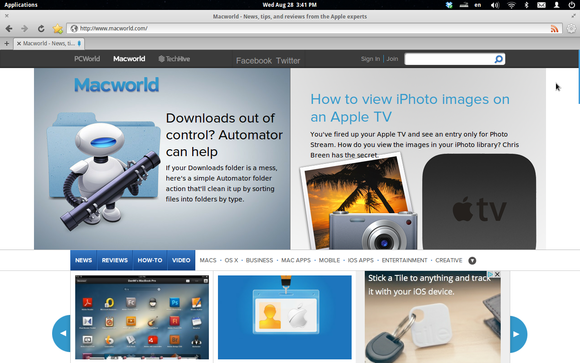
Task: Open the Twitter link
Action: [x=288, y=61]
